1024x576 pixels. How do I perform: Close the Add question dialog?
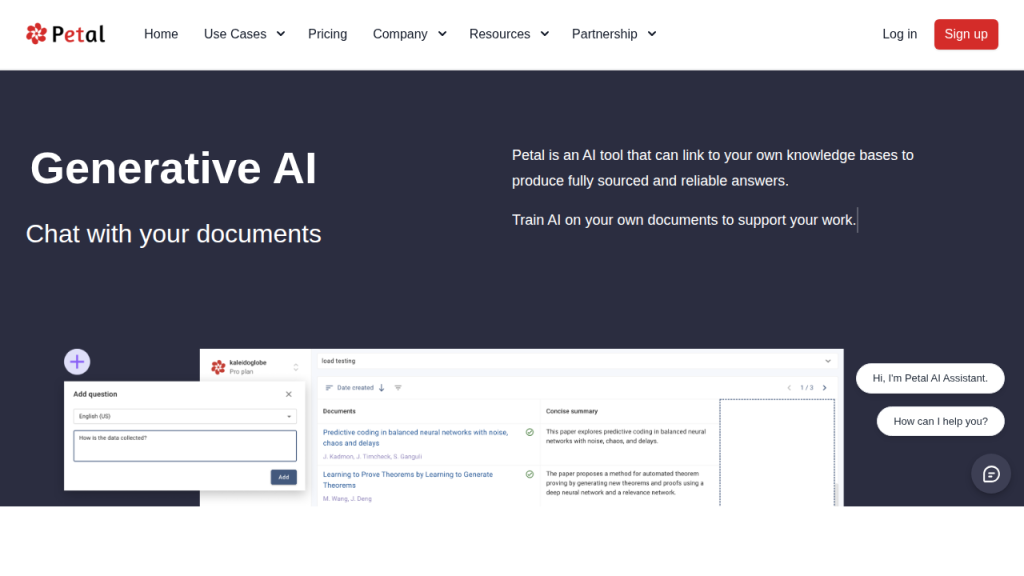(289, 394)
